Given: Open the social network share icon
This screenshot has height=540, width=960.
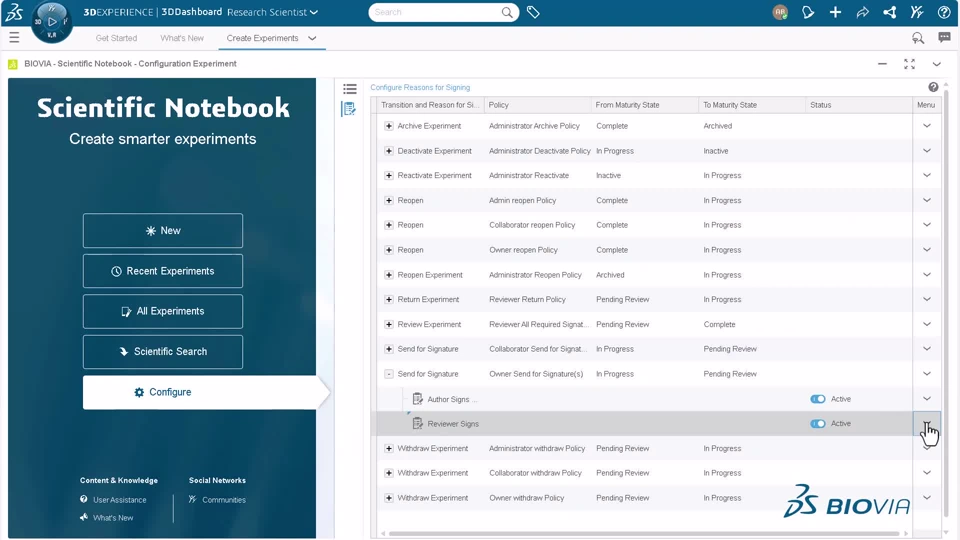Looking at the screenshot, I should click(890, 12).
